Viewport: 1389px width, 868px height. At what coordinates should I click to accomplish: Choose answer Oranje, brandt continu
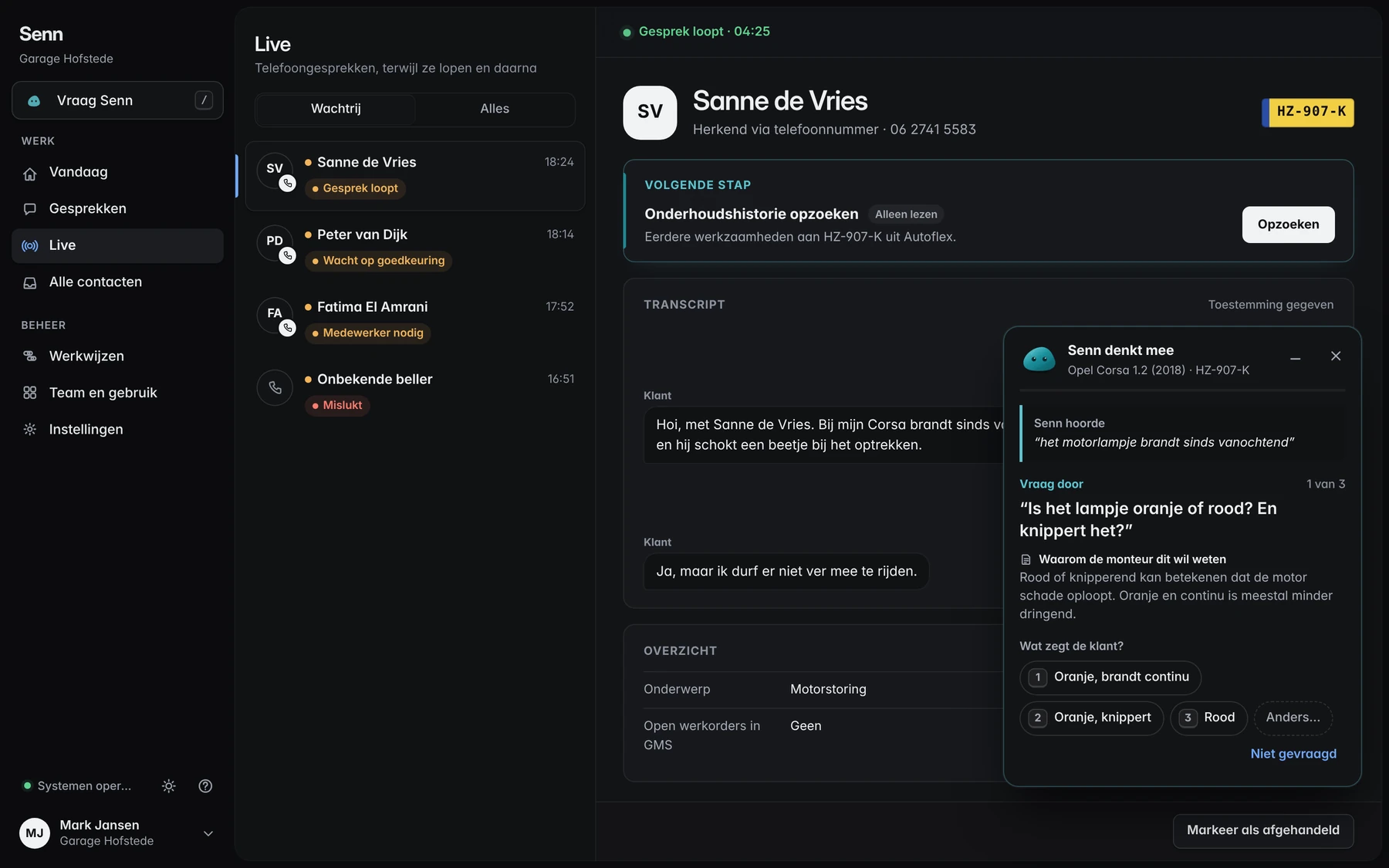point(1110,677)
